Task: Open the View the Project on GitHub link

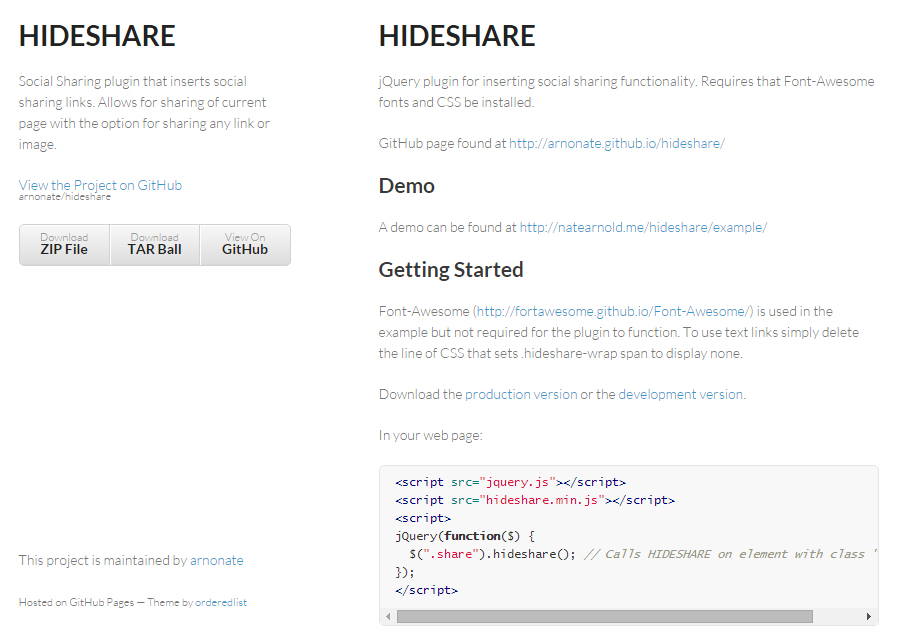Action: coord(100,185)
